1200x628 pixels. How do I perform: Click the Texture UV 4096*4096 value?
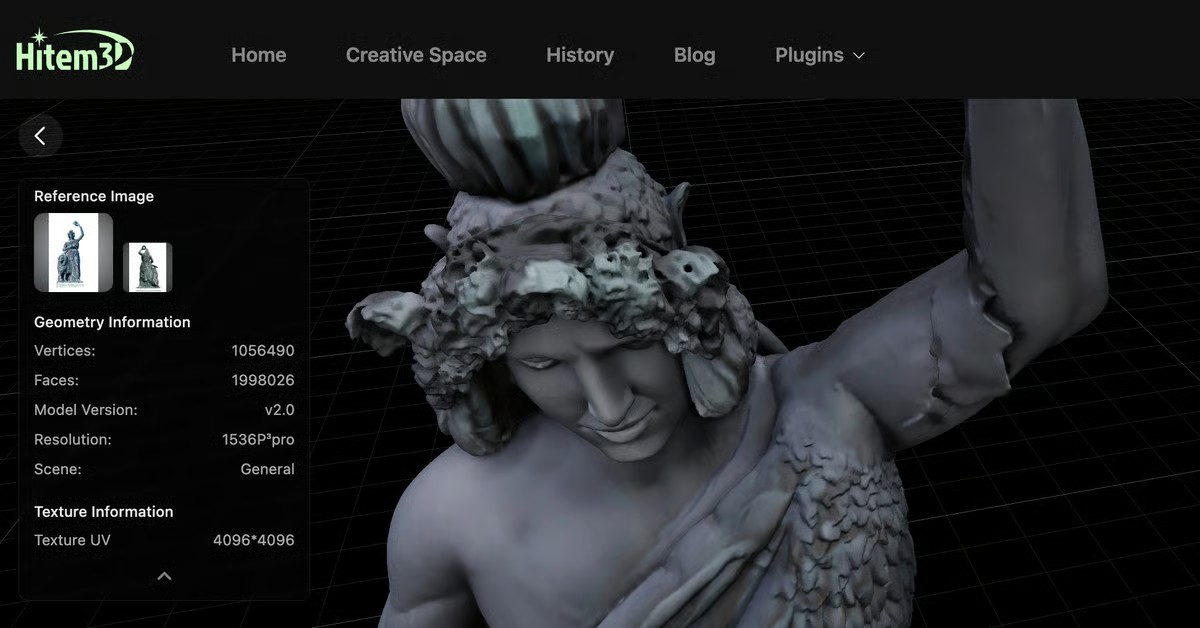tap(254, 540)
